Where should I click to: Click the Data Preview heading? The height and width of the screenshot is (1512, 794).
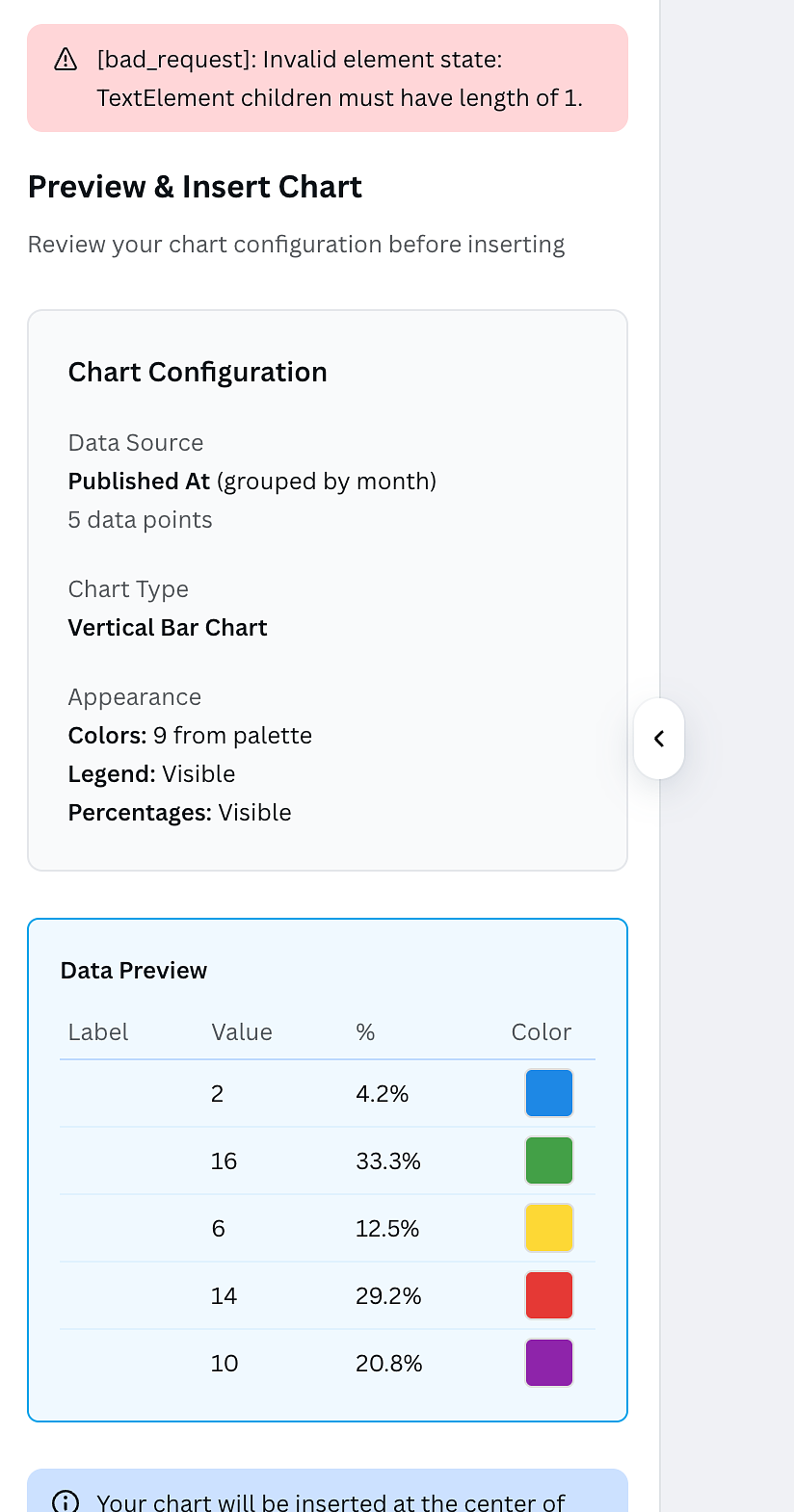(134, 970)
